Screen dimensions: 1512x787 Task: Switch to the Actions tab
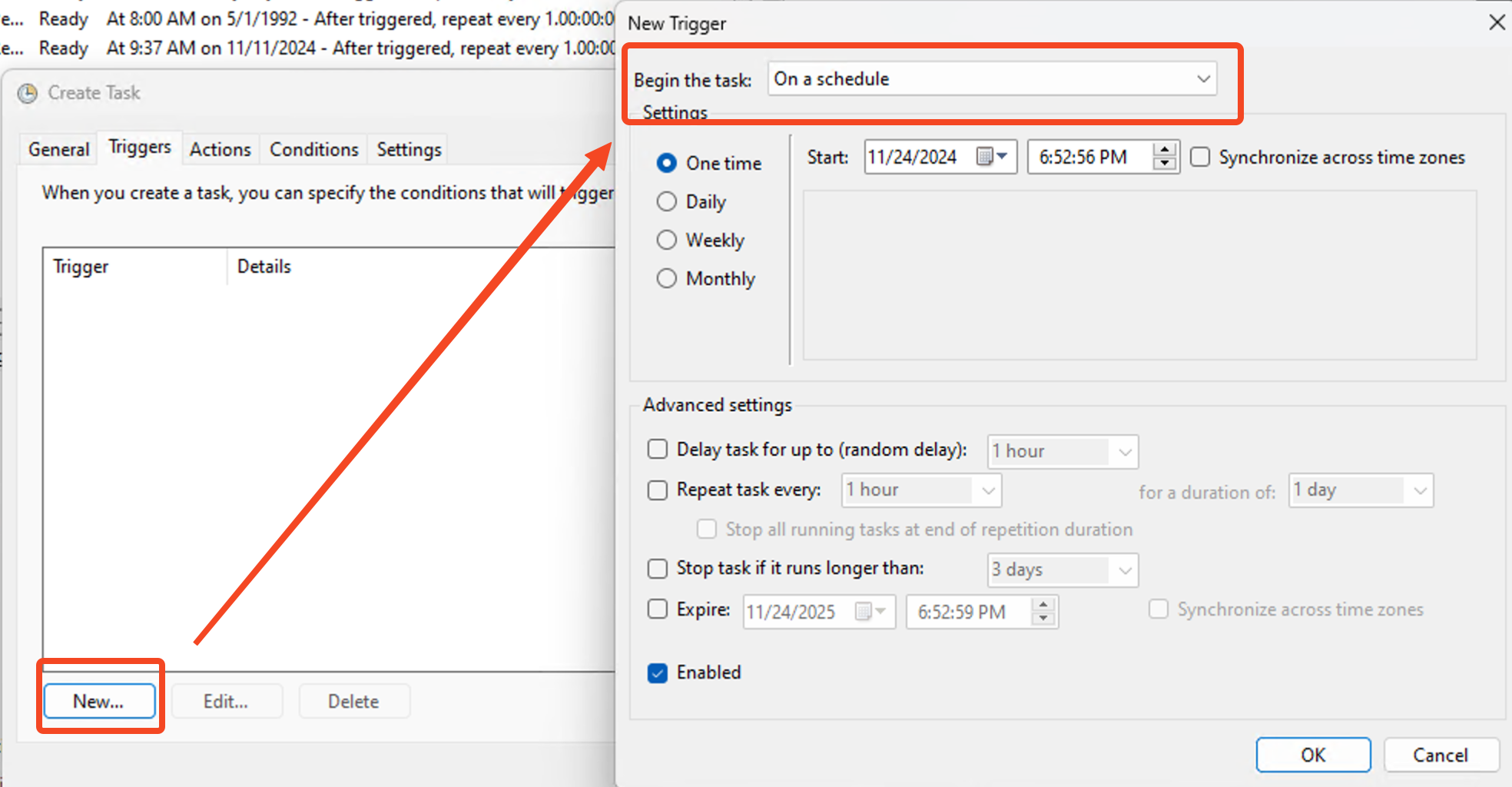[220, 150]
